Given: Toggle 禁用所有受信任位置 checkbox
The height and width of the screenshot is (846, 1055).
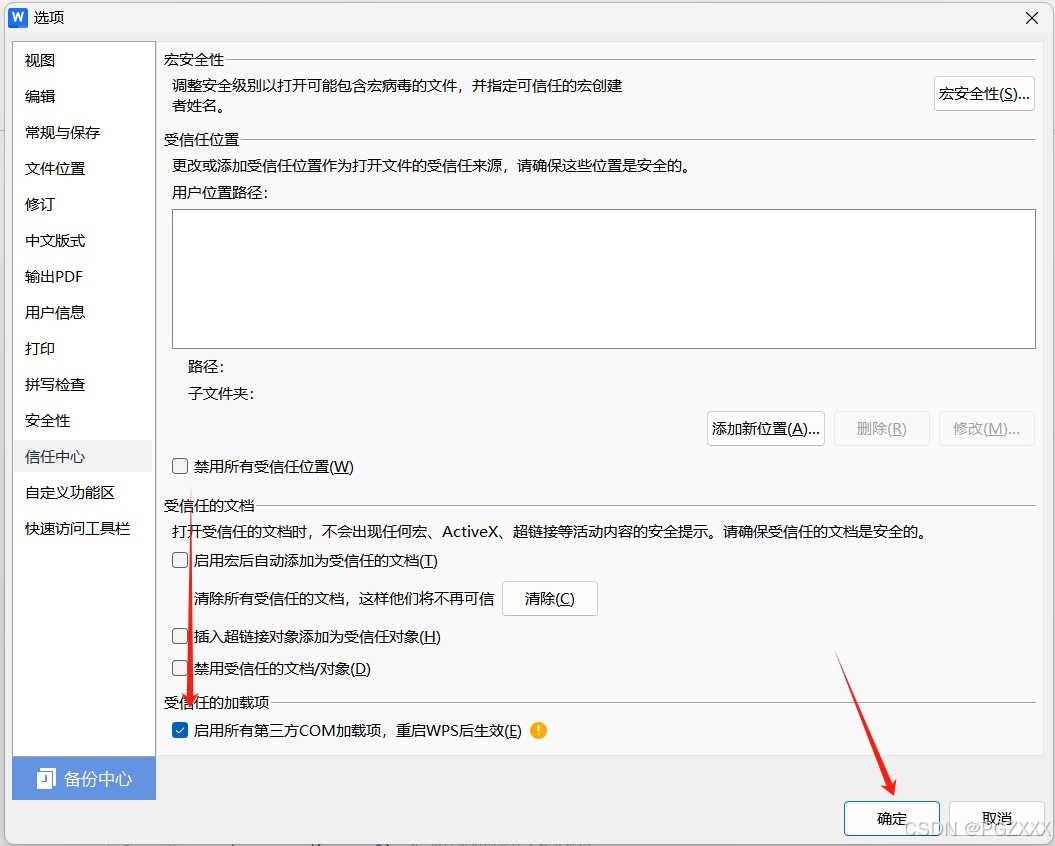Looking at the screenshot, I should point(180,466).
